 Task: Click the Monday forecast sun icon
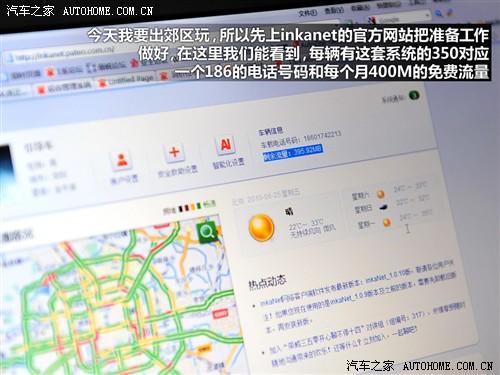(387, 222)
